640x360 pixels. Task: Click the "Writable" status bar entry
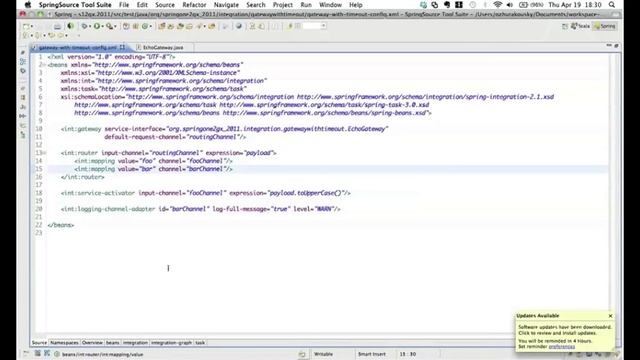point(323,354)
